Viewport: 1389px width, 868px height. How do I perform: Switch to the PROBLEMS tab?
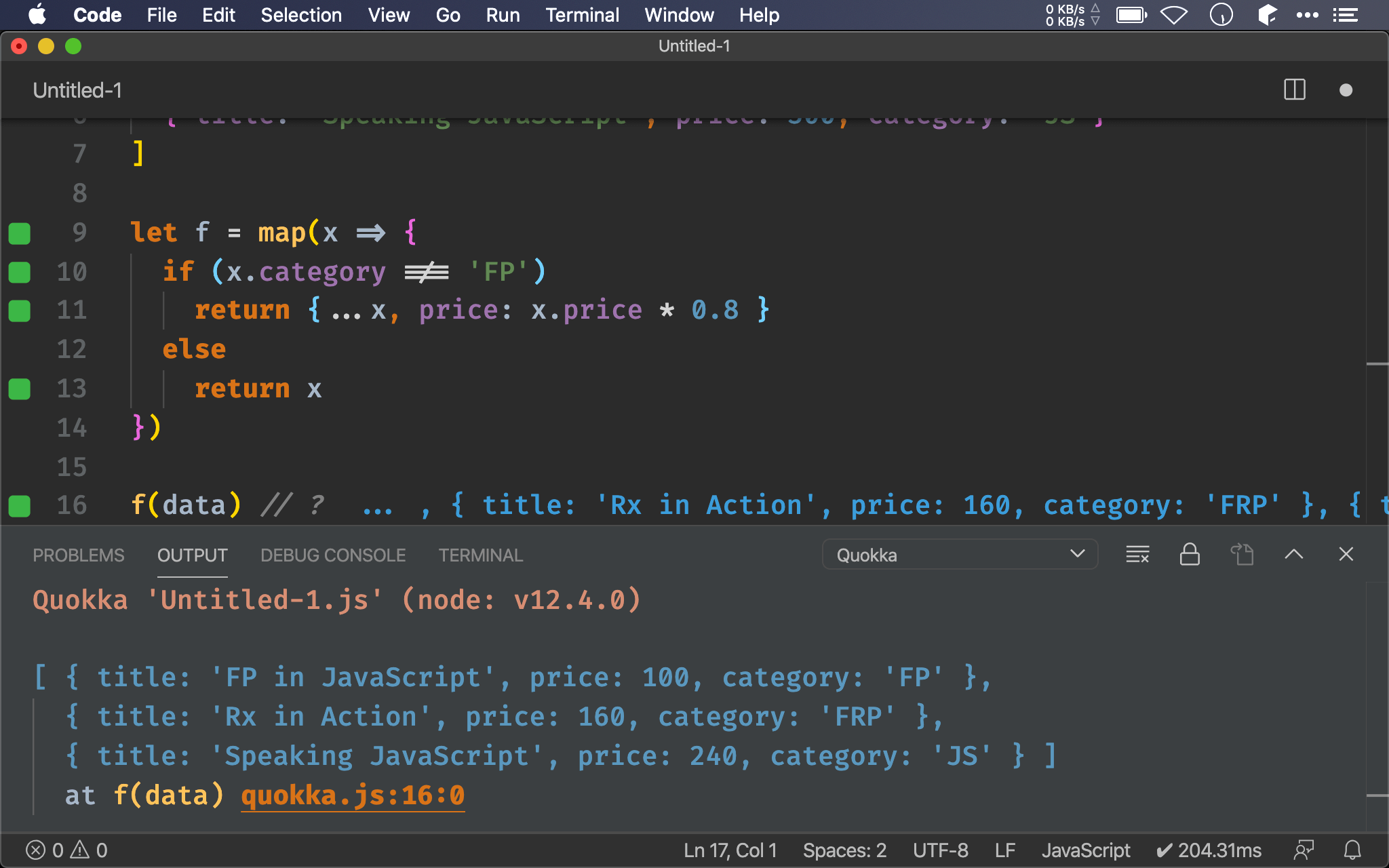point(79,555)
